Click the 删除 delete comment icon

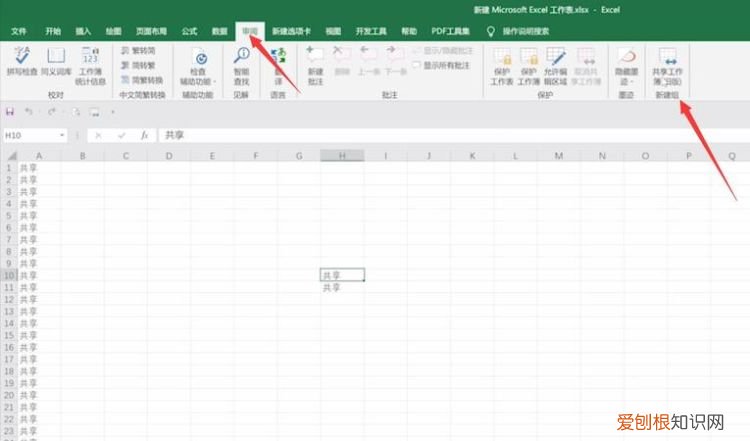tap(342, 61)
